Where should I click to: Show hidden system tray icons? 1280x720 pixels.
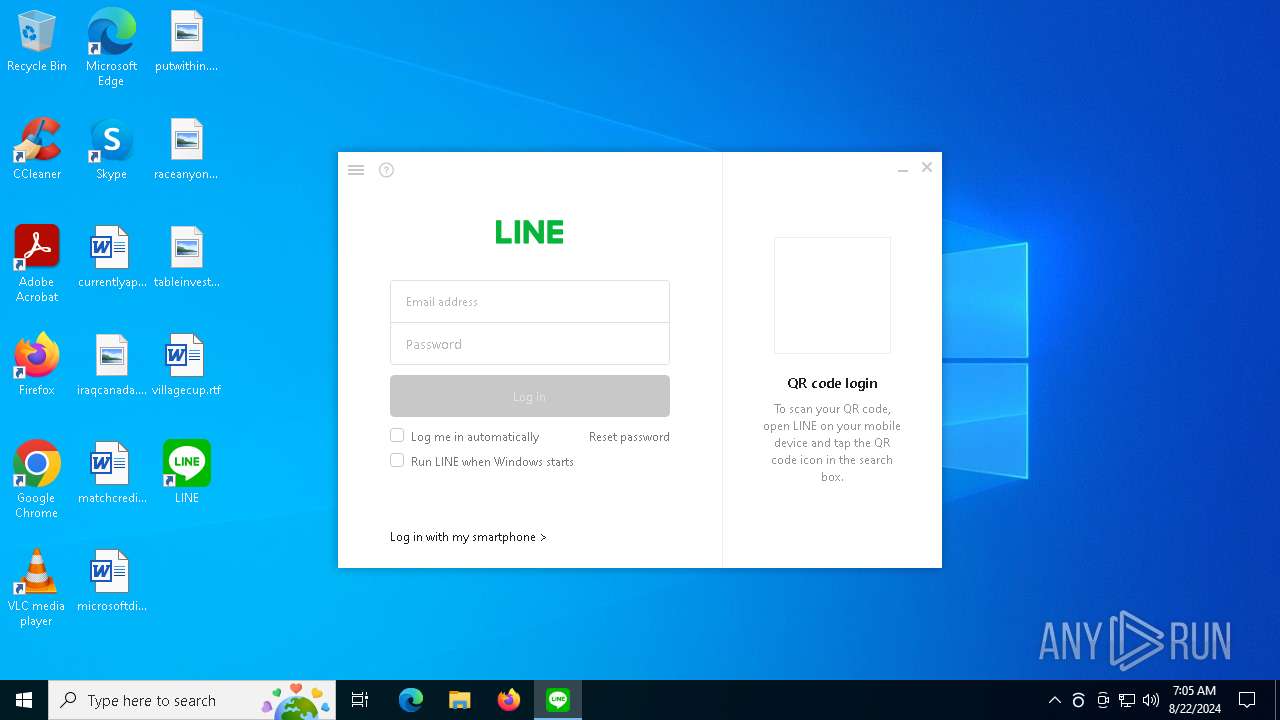coord(1054,700)
